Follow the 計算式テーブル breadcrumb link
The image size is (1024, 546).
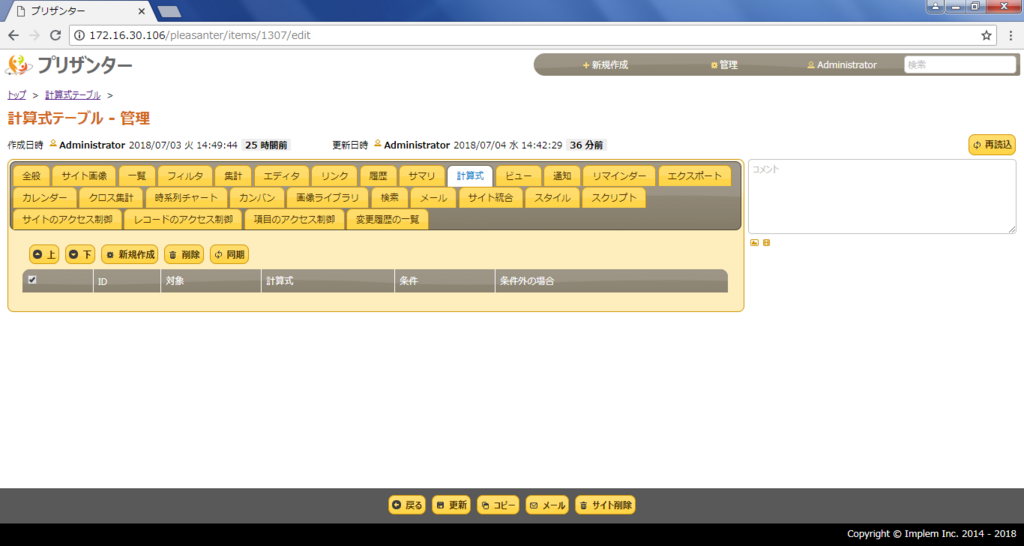tap(72, 95)
